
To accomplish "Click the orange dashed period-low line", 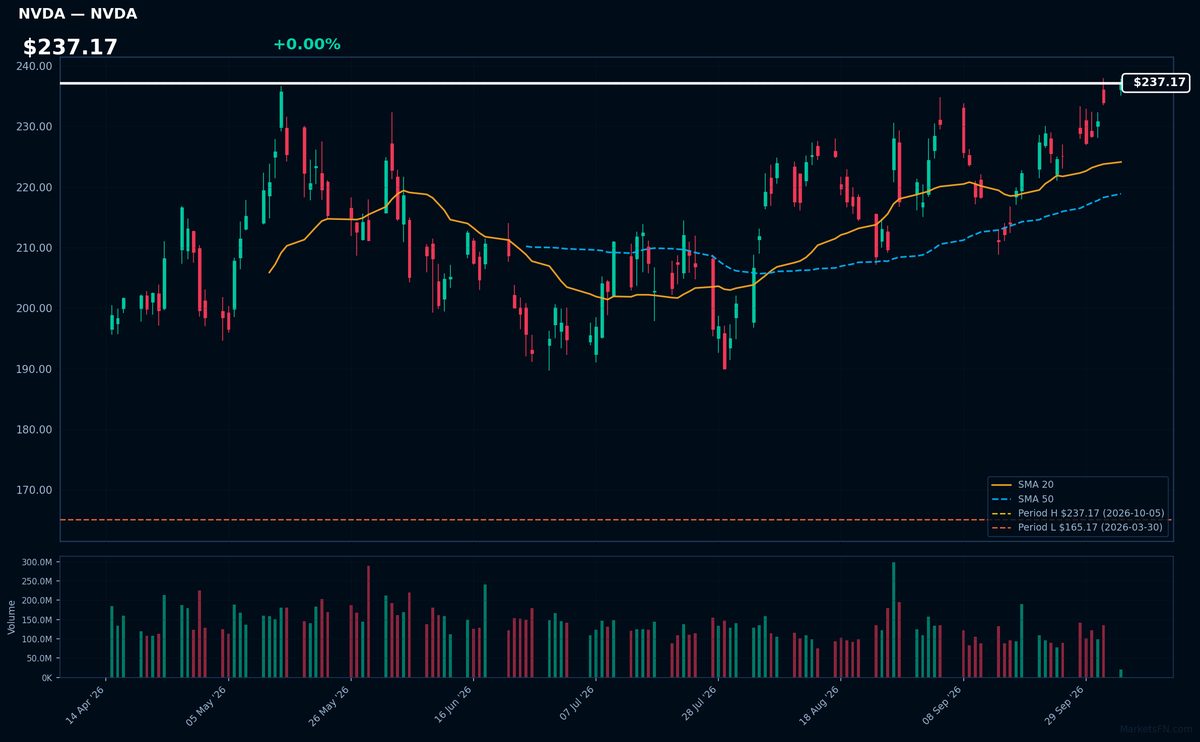I will [x=616, y=520].
